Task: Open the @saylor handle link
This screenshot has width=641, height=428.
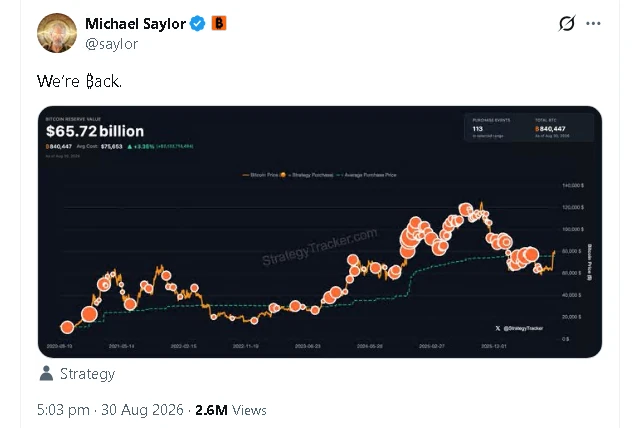Action: 112,44
